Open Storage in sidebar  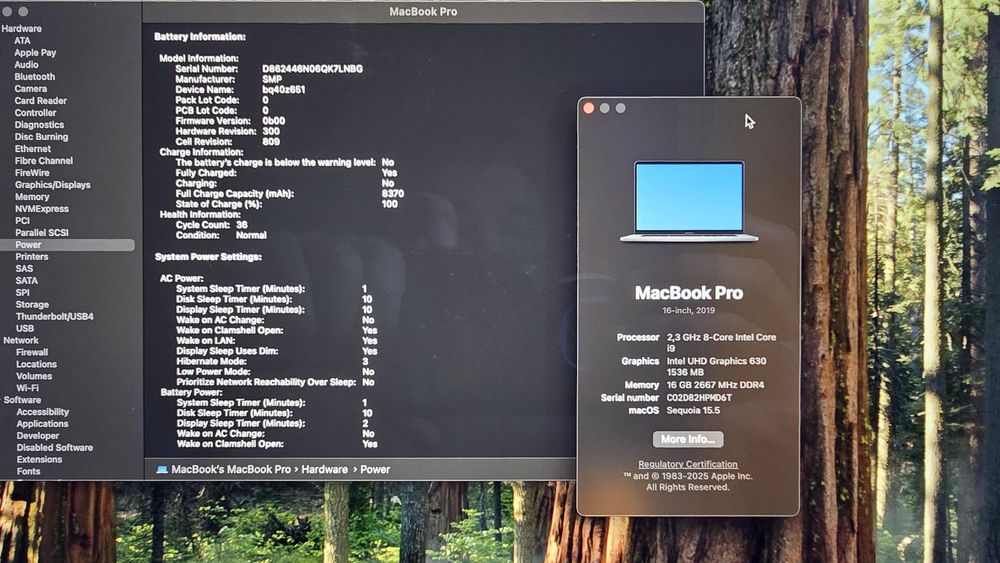[x=33, y=305]
